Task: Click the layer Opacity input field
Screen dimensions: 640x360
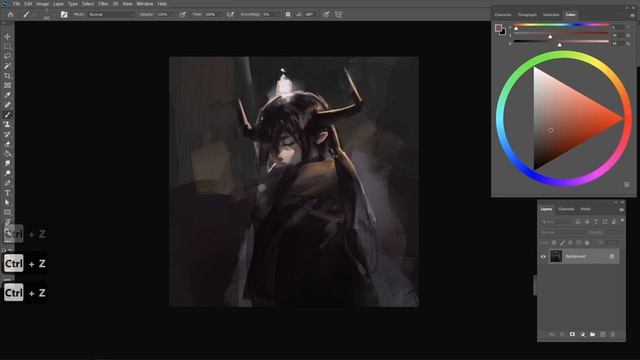Action: coord(611,232)
